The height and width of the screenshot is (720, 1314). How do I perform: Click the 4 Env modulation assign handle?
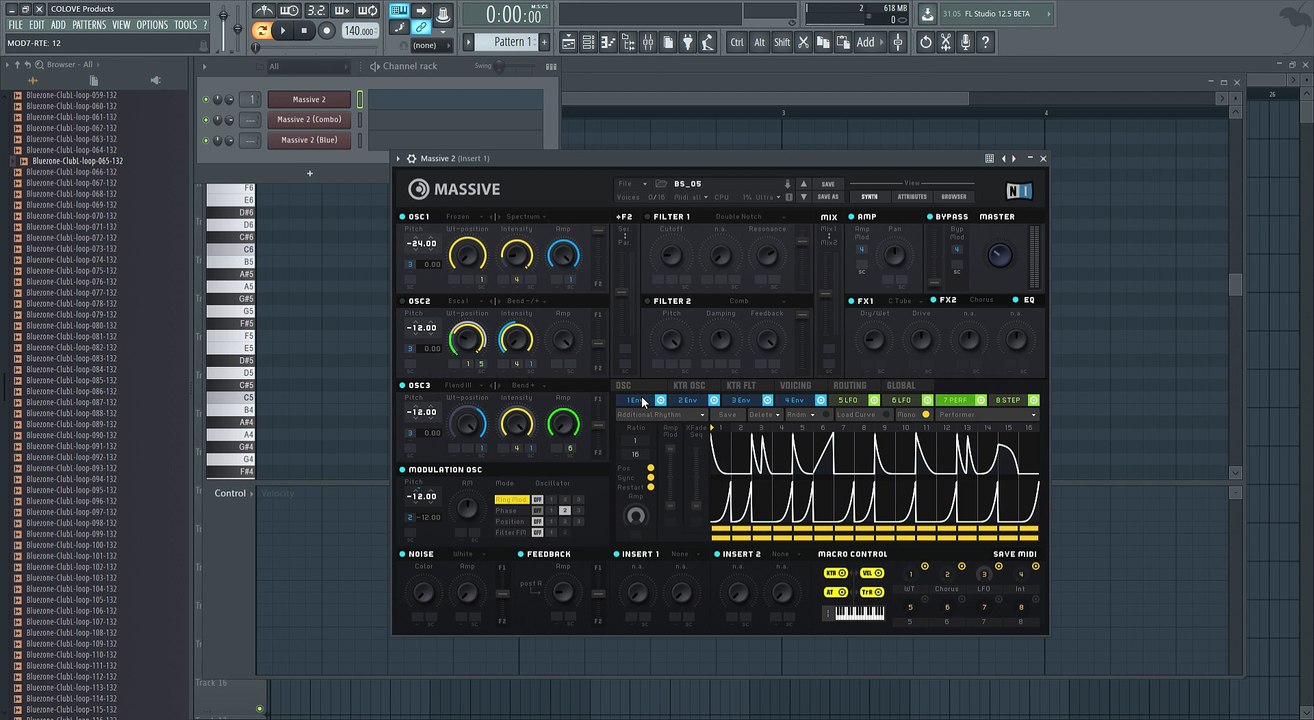tap(821, 401)
